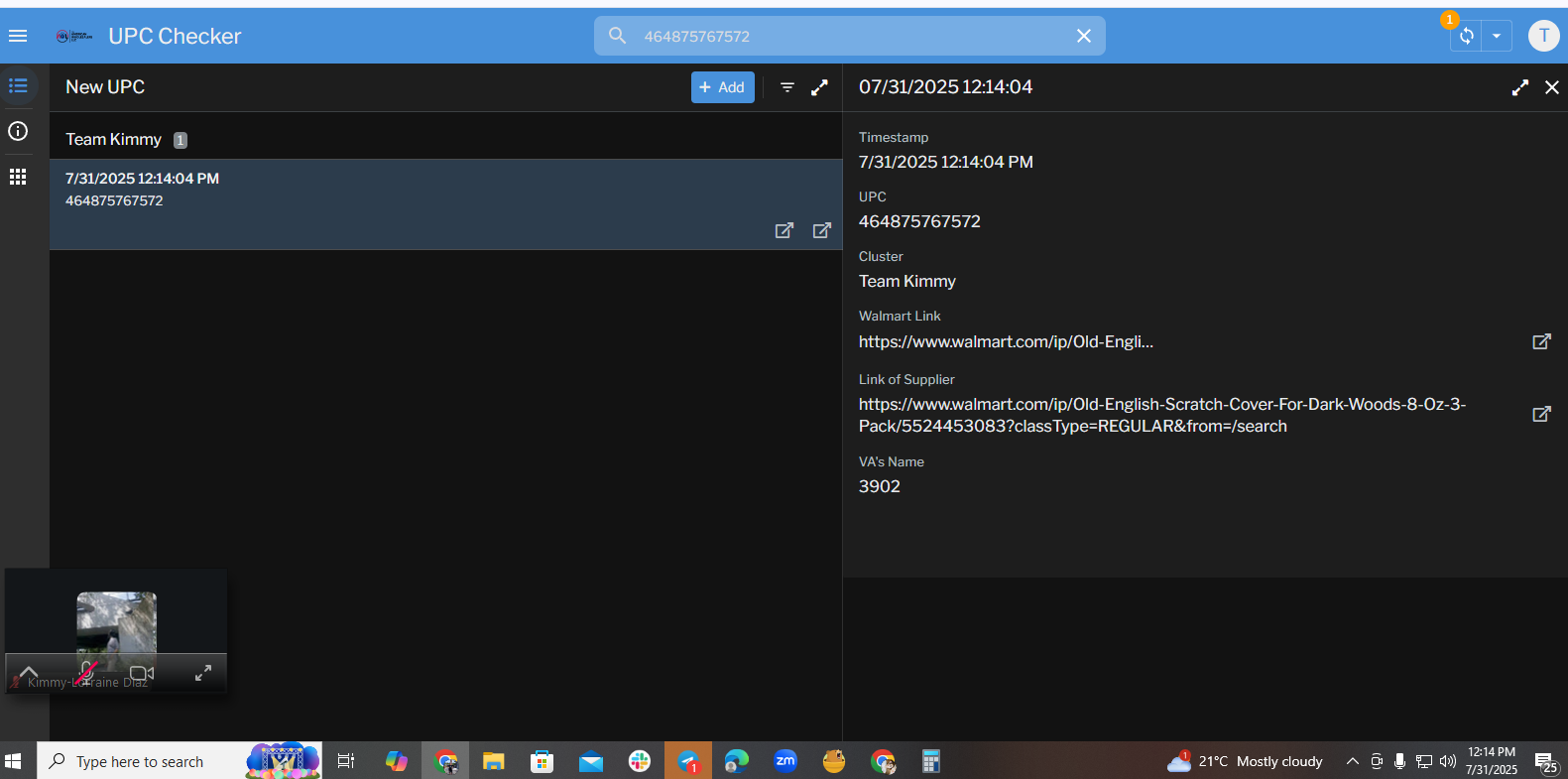Open Microsoft Store from the taskbar
This screenshot has height=779, width=1568.
coord(542,761)
